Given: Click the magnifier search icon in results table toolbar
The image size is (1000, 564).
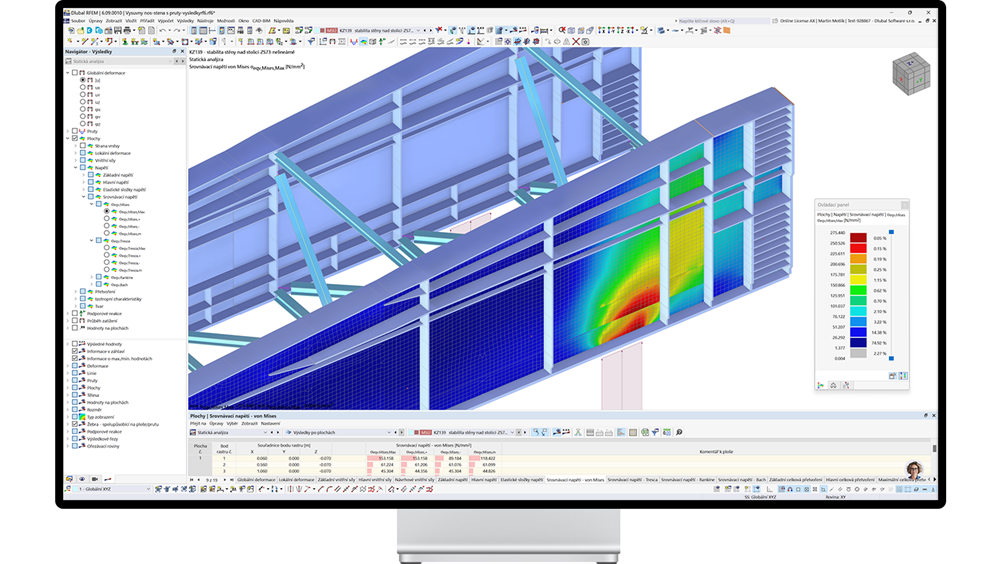Looking at the screenshot, I should [x=679, y=432].
